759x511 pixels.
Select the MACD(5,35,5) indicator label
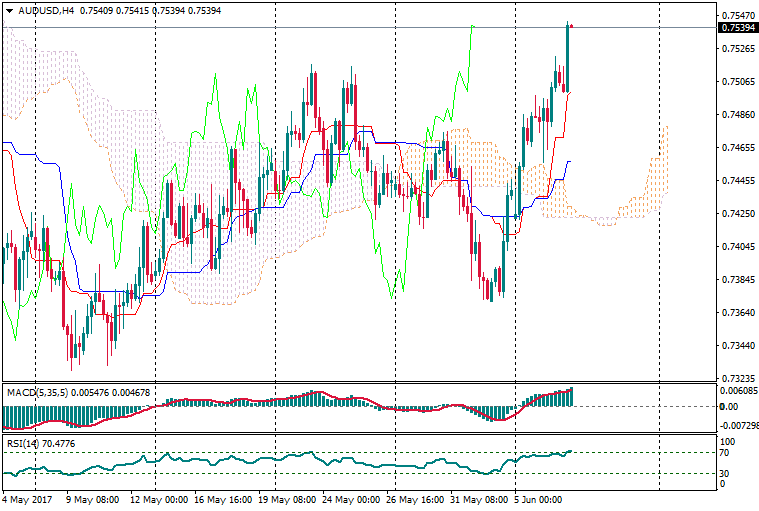point(39,393)
